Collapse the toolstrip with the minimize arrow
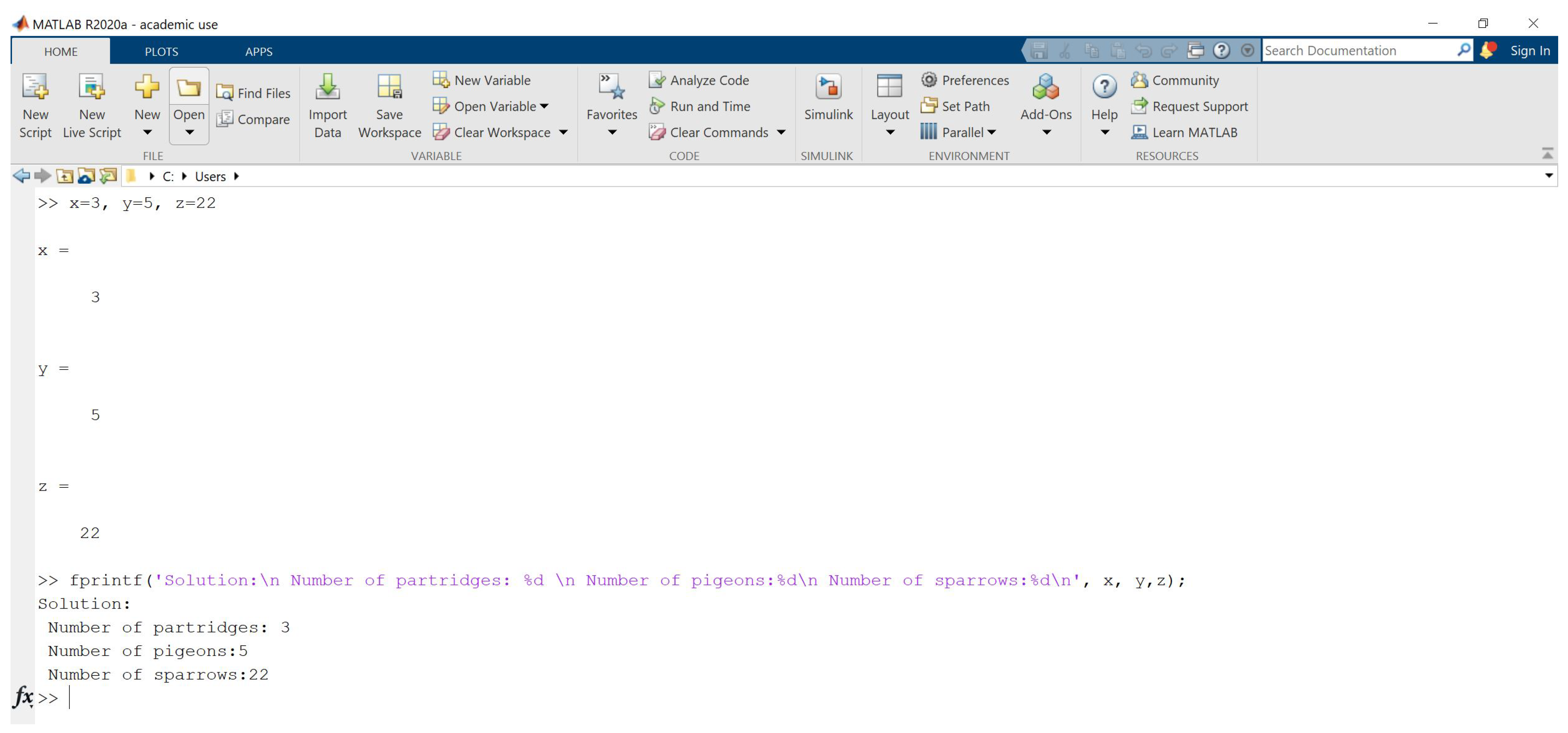This screenshot has height=733, width=1568. 1547,154
